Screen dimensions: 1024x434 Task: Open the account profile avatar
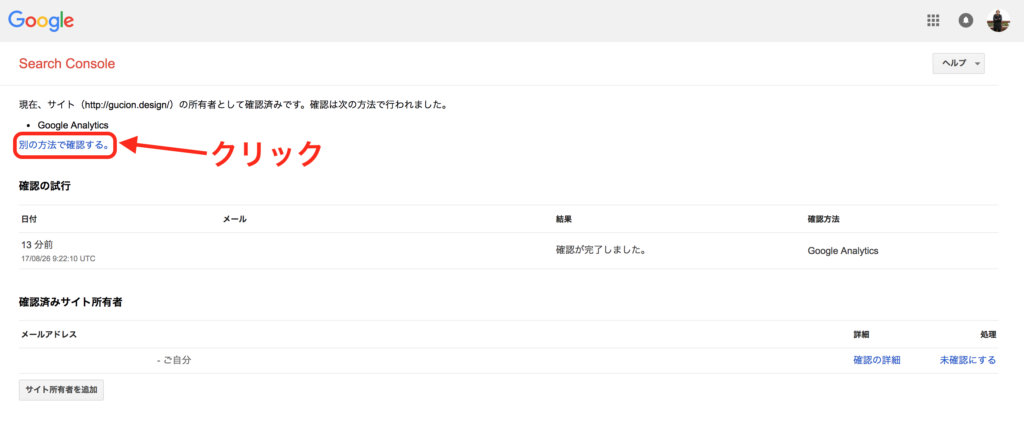point(998,20)
